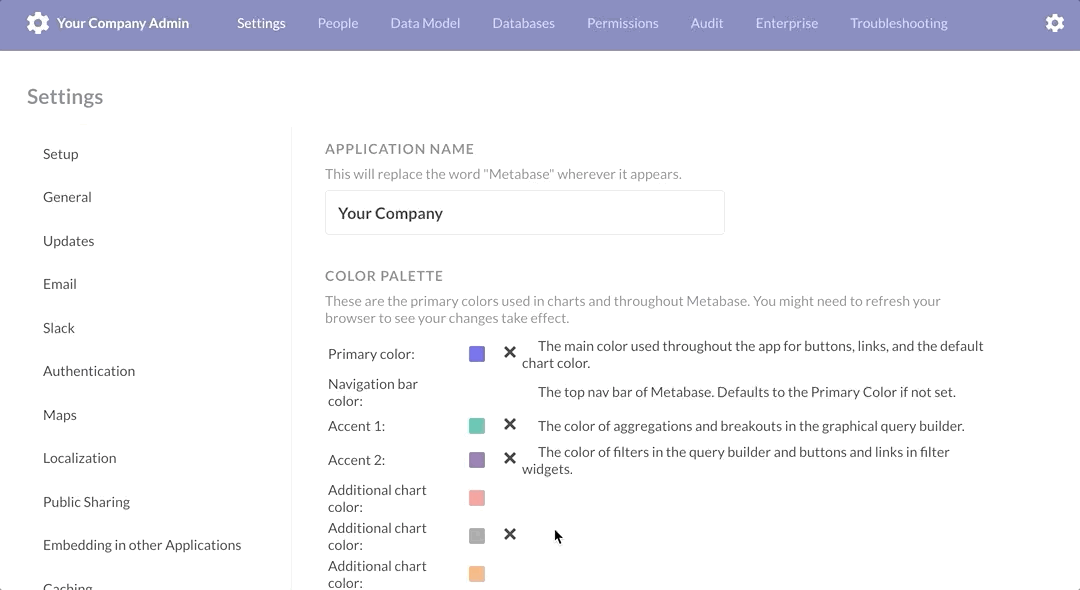The image size is (1080, 590).
Task: Open the Settings tab in top navigation
Action: point(261,23)
